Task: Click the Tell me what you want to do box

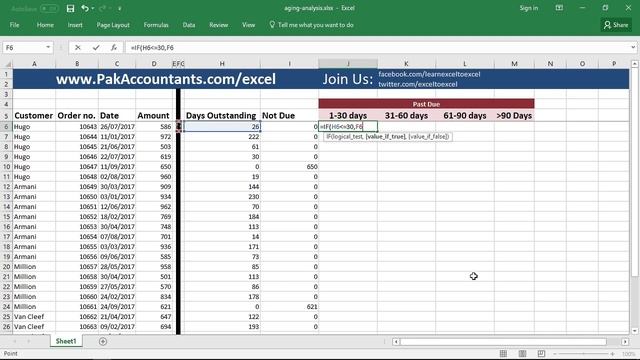Action: (x=311, y=25)
